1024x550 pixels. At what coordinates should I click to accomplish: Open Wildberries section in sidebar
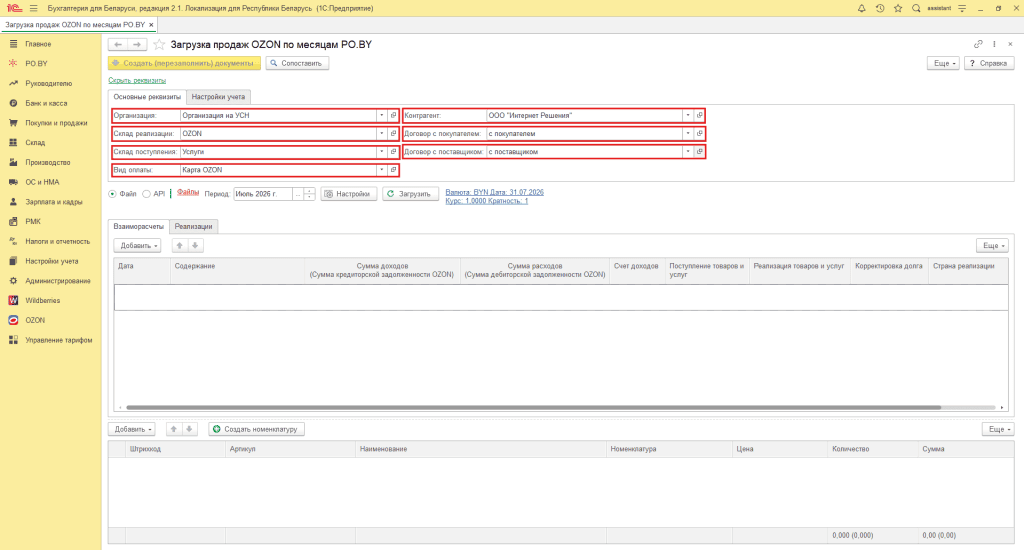pyautogui.click(x=42, y=300)
